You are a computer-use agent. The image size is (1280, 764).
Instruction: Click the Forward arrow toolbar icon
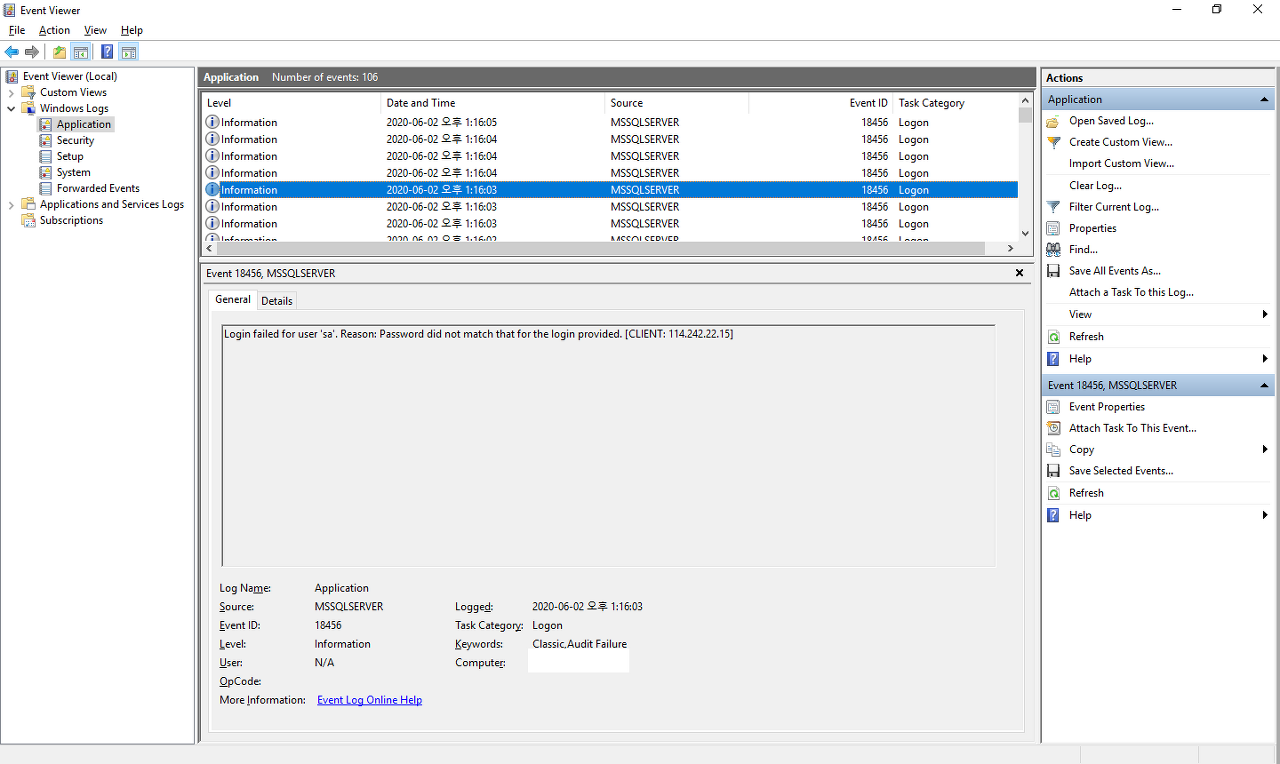pyautogui.click(x=32, y=52)
